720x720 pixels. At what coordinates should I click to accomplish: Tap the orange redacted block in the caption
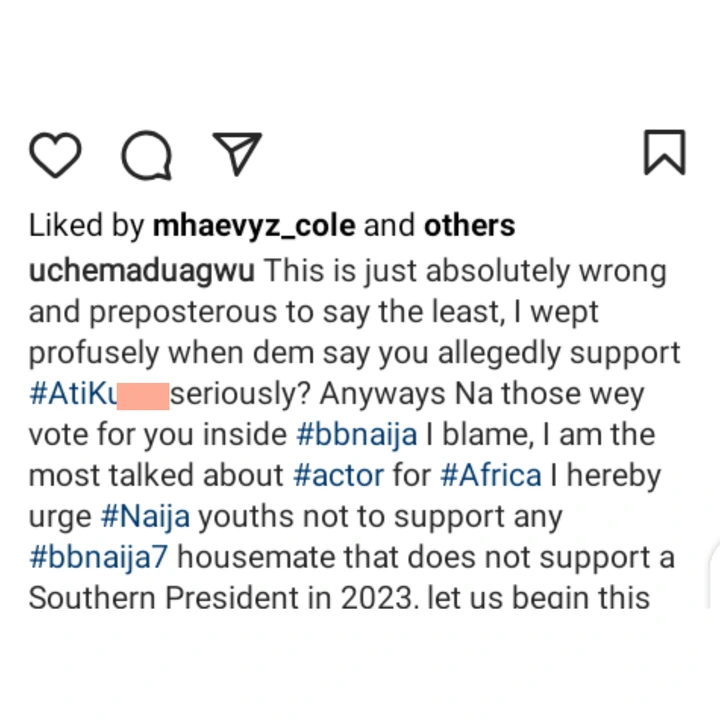pos(142,394)
